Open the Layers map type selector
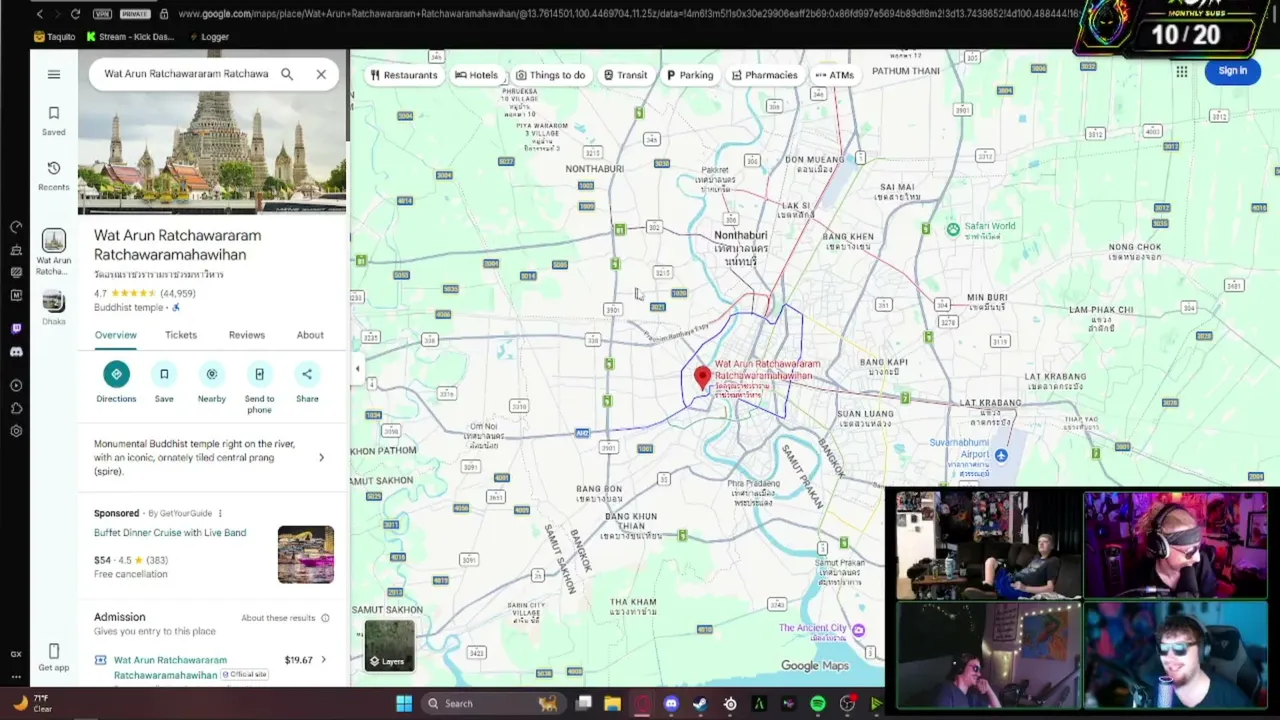Viewport: 1280px width, 720px height. pos(389,645)
